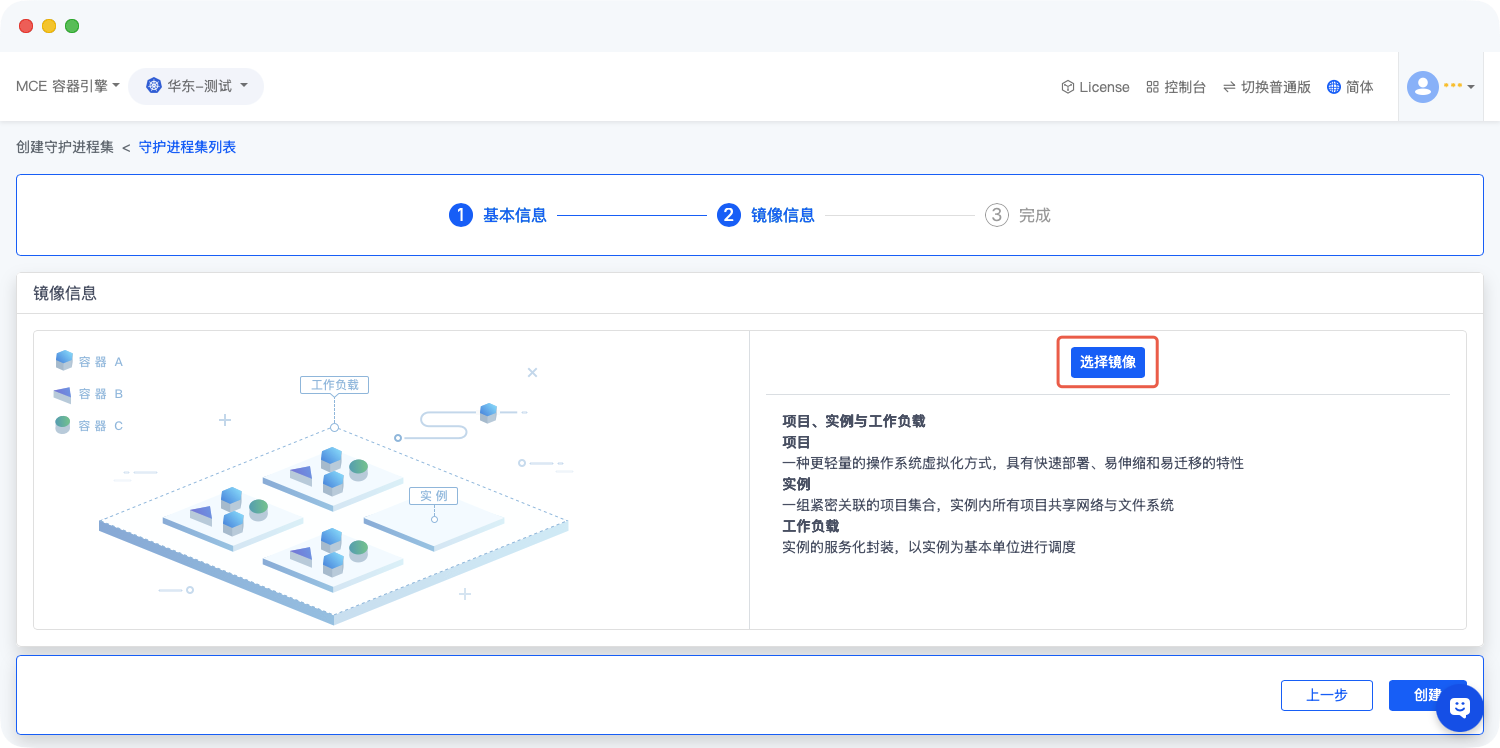Click the step 1 circle icon
The width and height of the screenshot is (1500, 748).
460,215
